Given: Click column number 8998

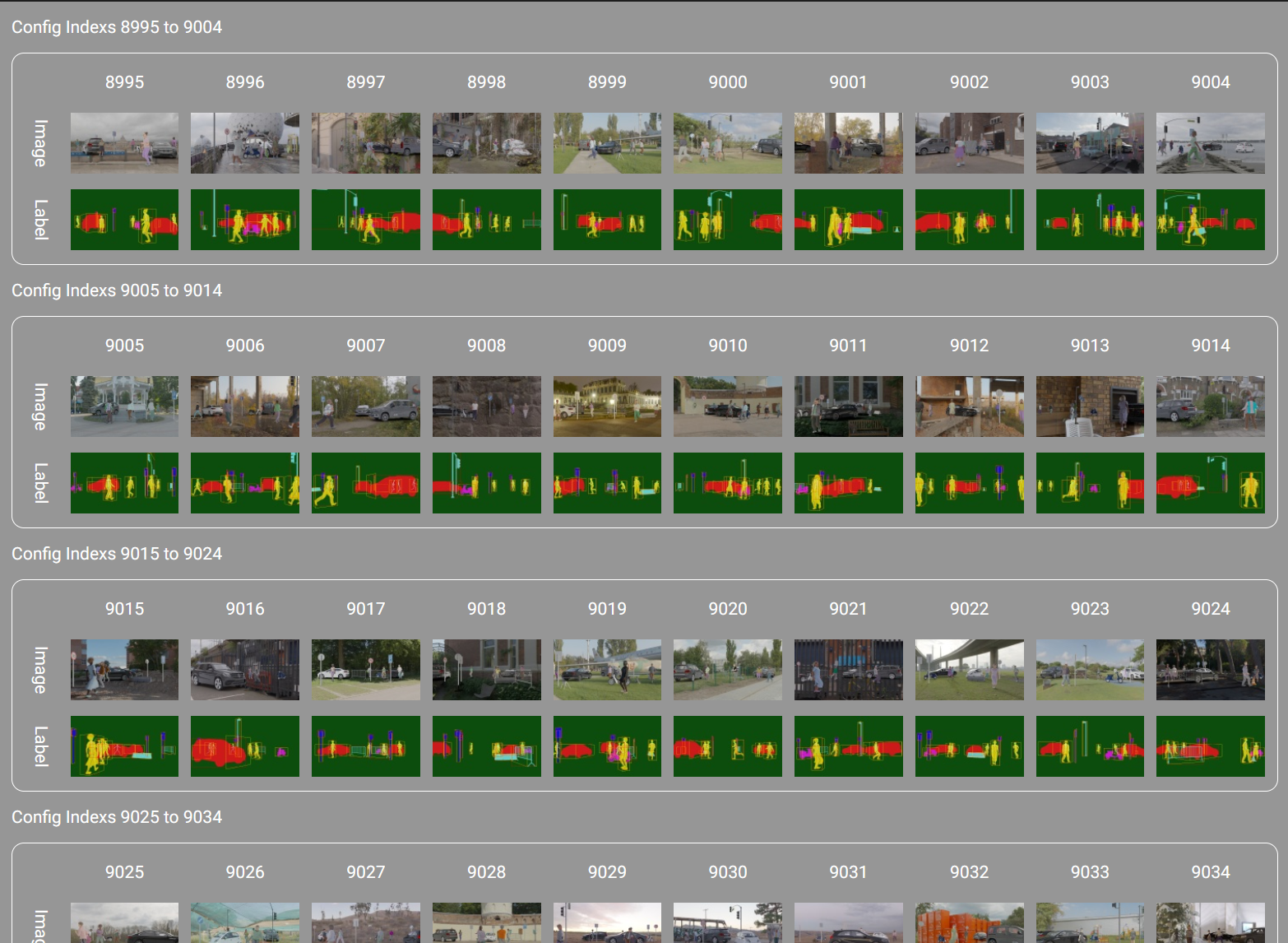Looking at the screenshot, I should 487,82.
